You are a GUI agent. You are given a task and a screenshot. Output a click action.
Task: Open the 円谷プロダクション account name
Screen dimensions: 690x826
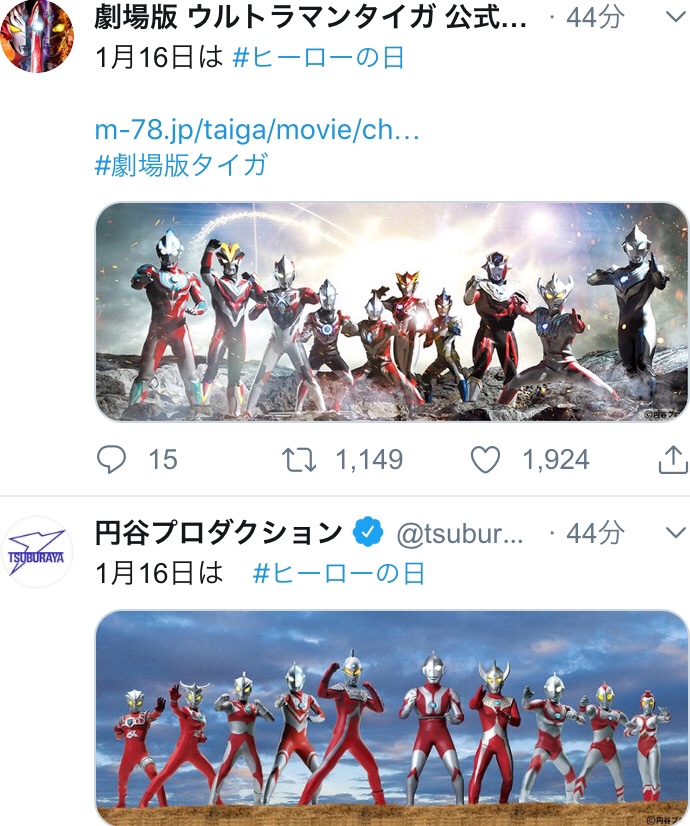click(x=219, y=533)
